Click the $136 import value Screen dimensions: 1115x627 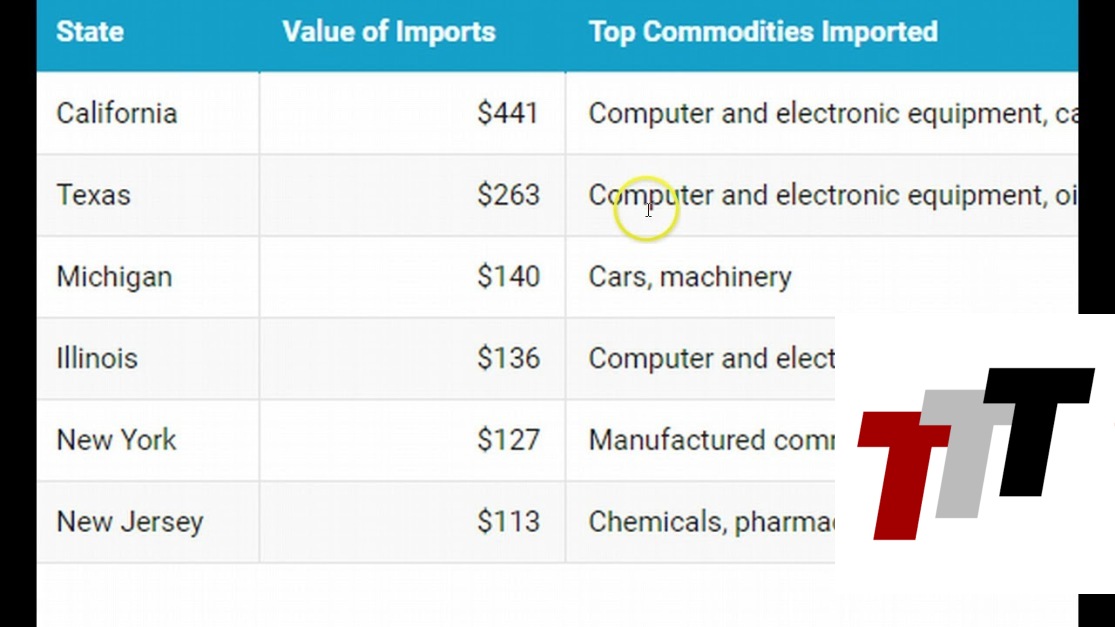coord(508,358)
